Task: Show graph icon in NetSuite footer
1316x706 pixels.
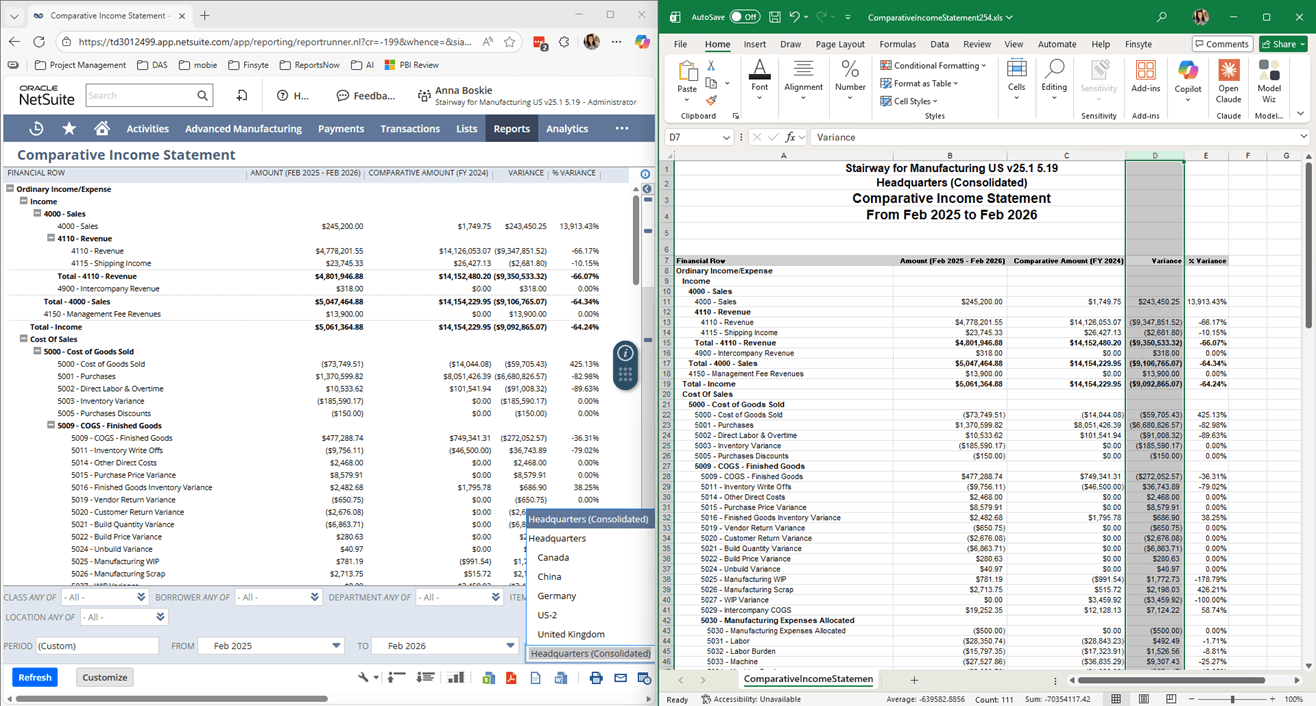Action: (455, 677)
